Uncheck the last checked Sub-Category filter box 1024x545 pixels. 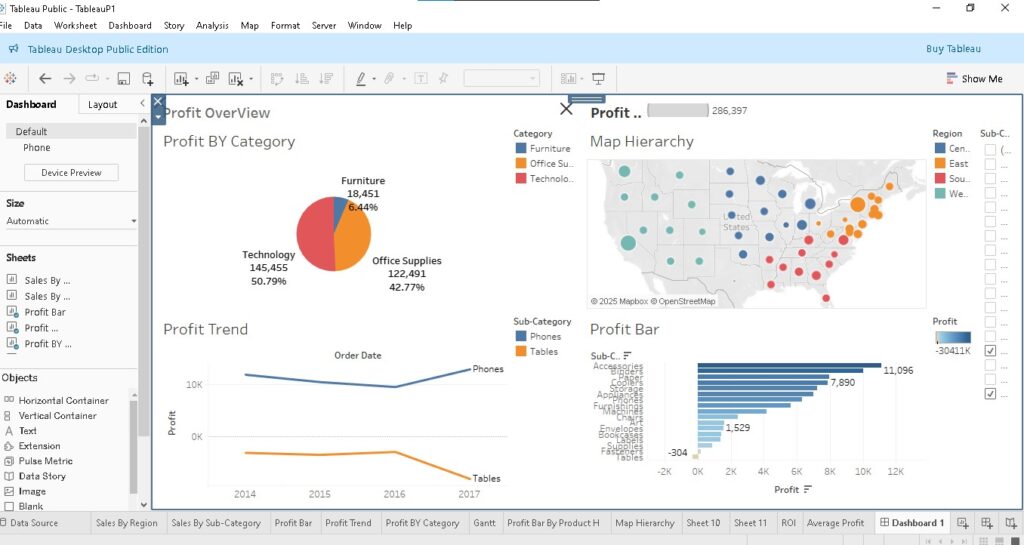click(x=990, y=394)
